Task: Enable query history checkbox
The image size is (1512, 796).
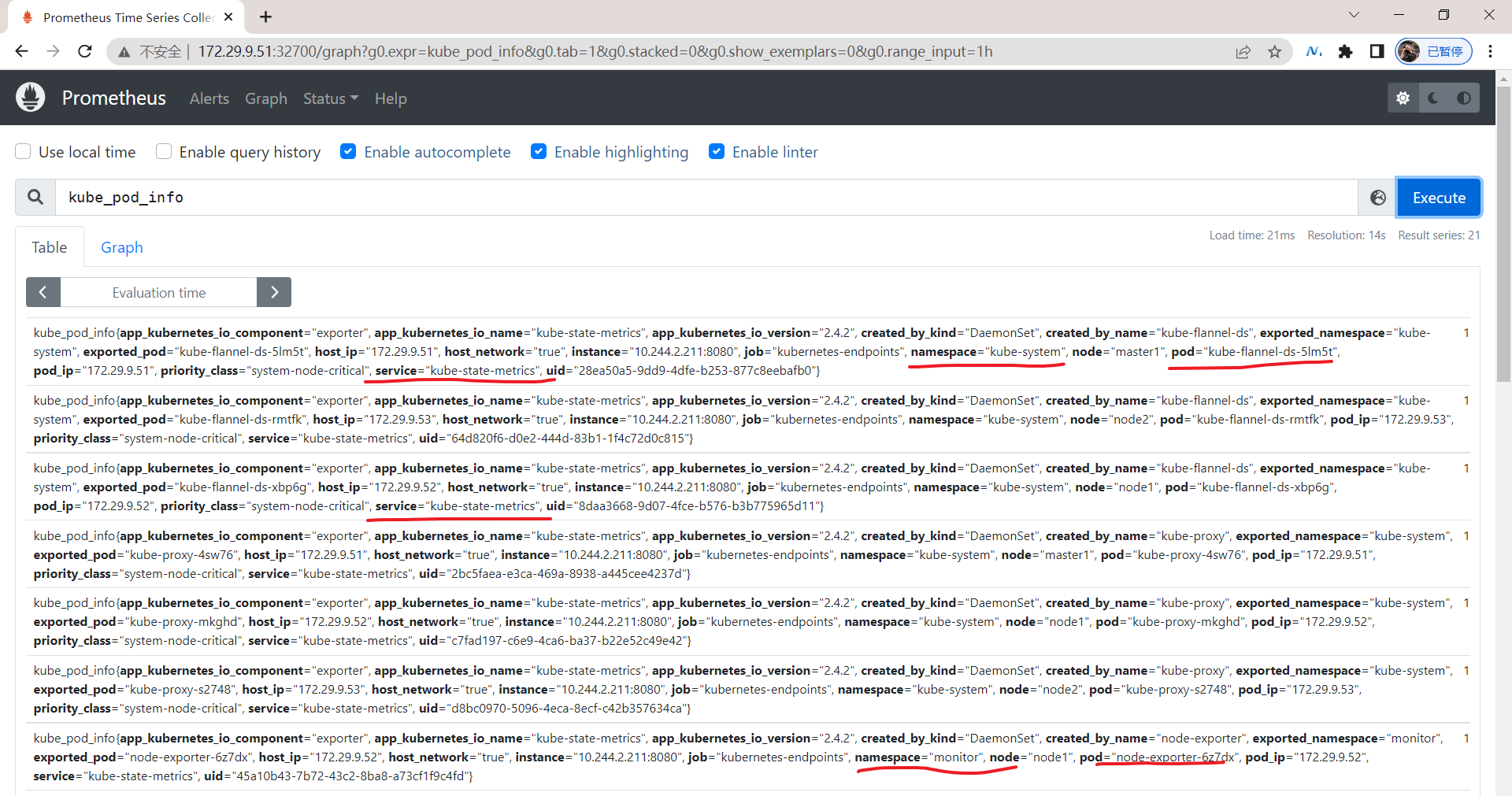Action: click(164, 151)
